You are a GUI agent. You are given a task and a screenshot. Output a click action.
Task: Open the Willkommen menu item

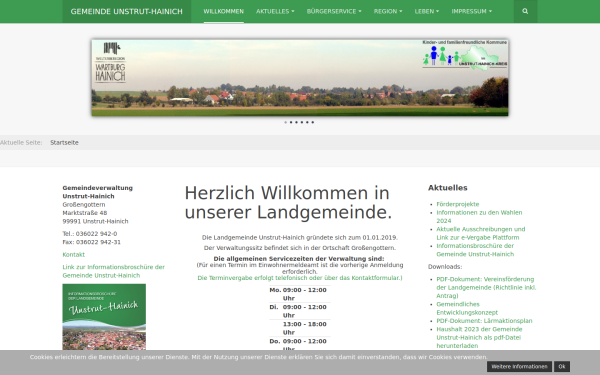point(223,11)
